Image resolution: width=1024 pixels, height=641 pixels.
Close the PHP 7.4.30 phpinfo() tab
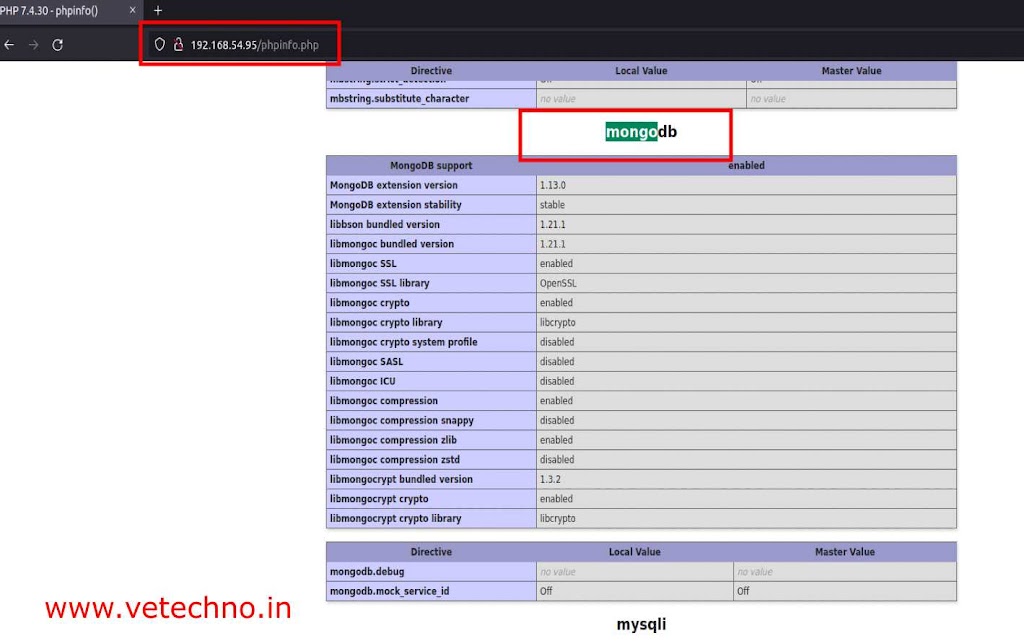point(133,10)
